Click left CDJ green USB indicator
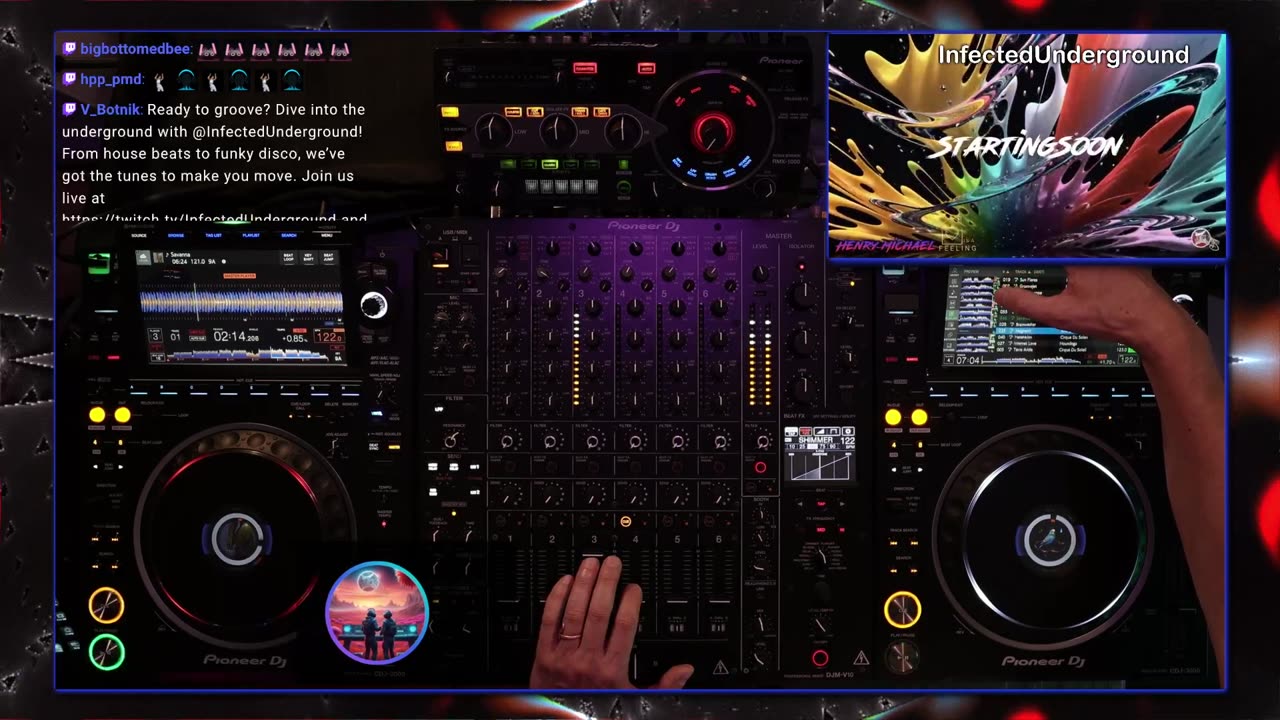This screenshot has height=720, width=1280. [x=98, y=263]
